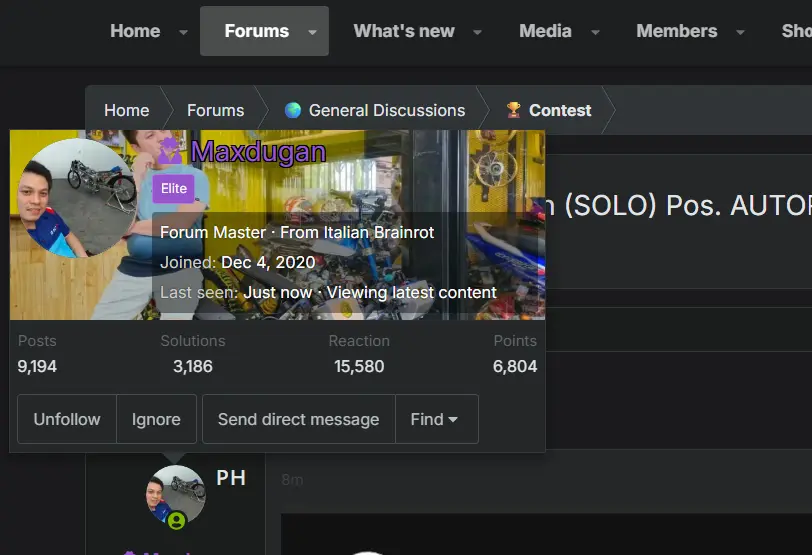Click the green online status icon
The width and height of the screenshot is (812, 555).
[x=177, y=520]
